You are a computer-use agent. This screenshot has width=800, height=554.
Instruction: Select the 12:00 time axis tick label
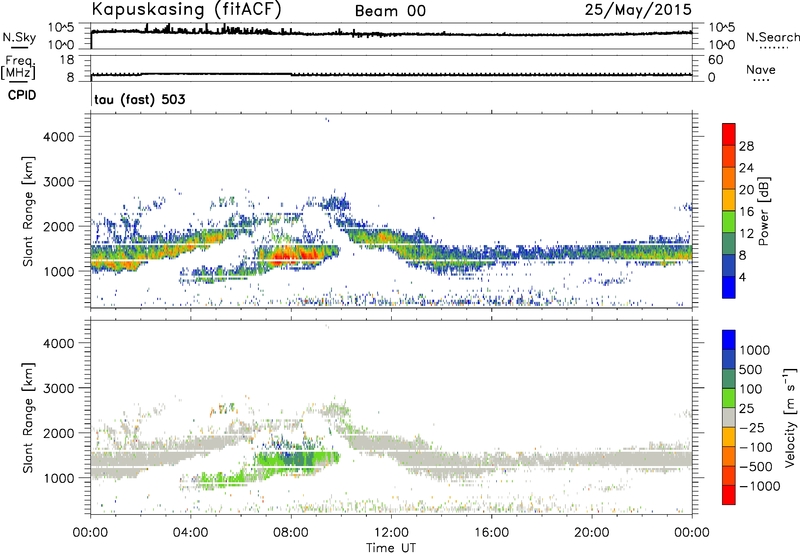(x=391, y=533)
